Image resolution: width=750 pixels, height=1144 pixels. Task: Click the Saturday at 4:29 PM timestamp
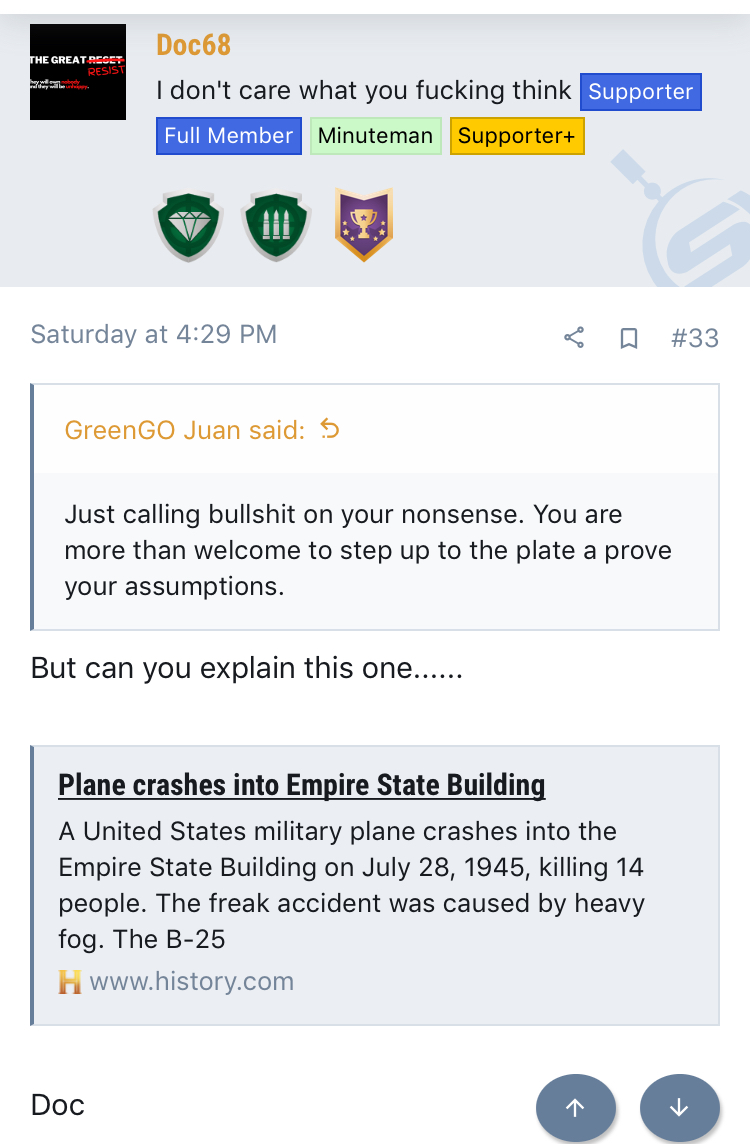154,334
